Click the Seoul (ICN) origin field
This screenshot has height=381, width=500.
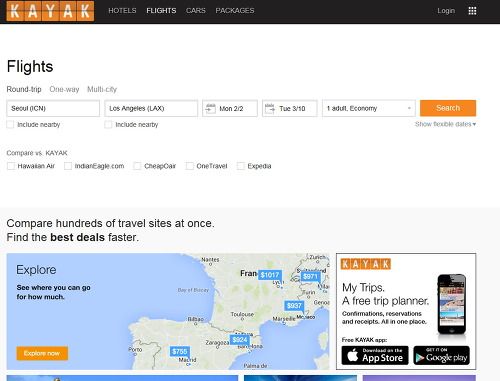point(53,108)
